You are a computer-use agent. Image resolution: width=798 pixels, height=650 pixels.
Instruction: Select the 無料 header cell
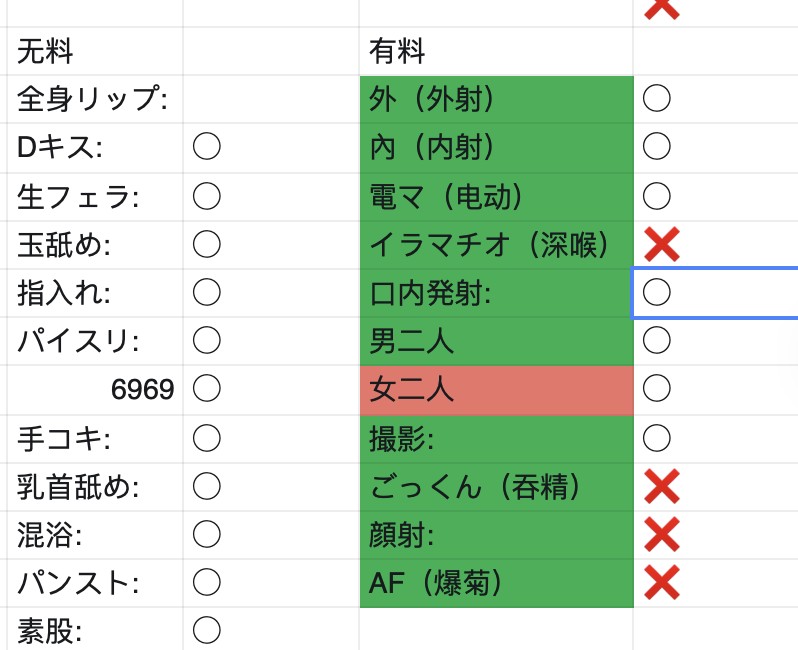(x=95, y=51)
